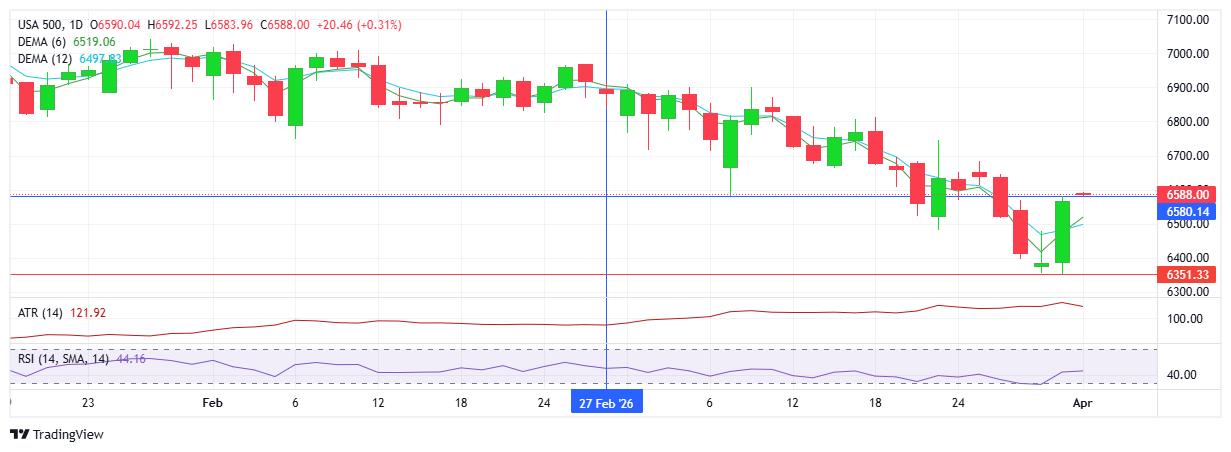Click the red 6588.00 current price label
The height and width of the screenshot is (452, 1231).
point(1187,194)
